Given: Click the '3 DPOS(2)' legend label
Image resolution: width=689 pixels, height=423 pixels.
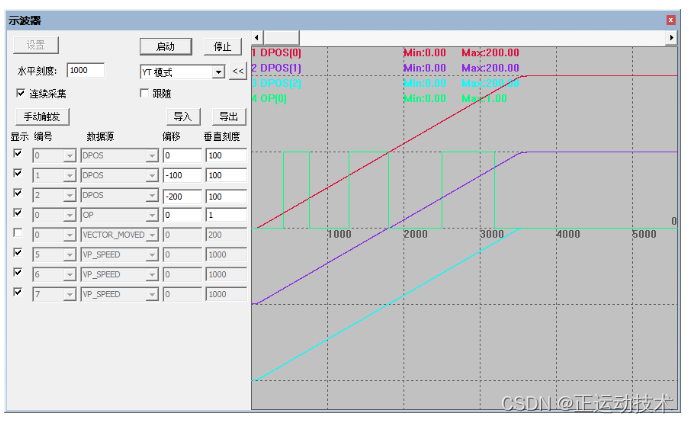Looking at the screenshot, I should 276,83.
